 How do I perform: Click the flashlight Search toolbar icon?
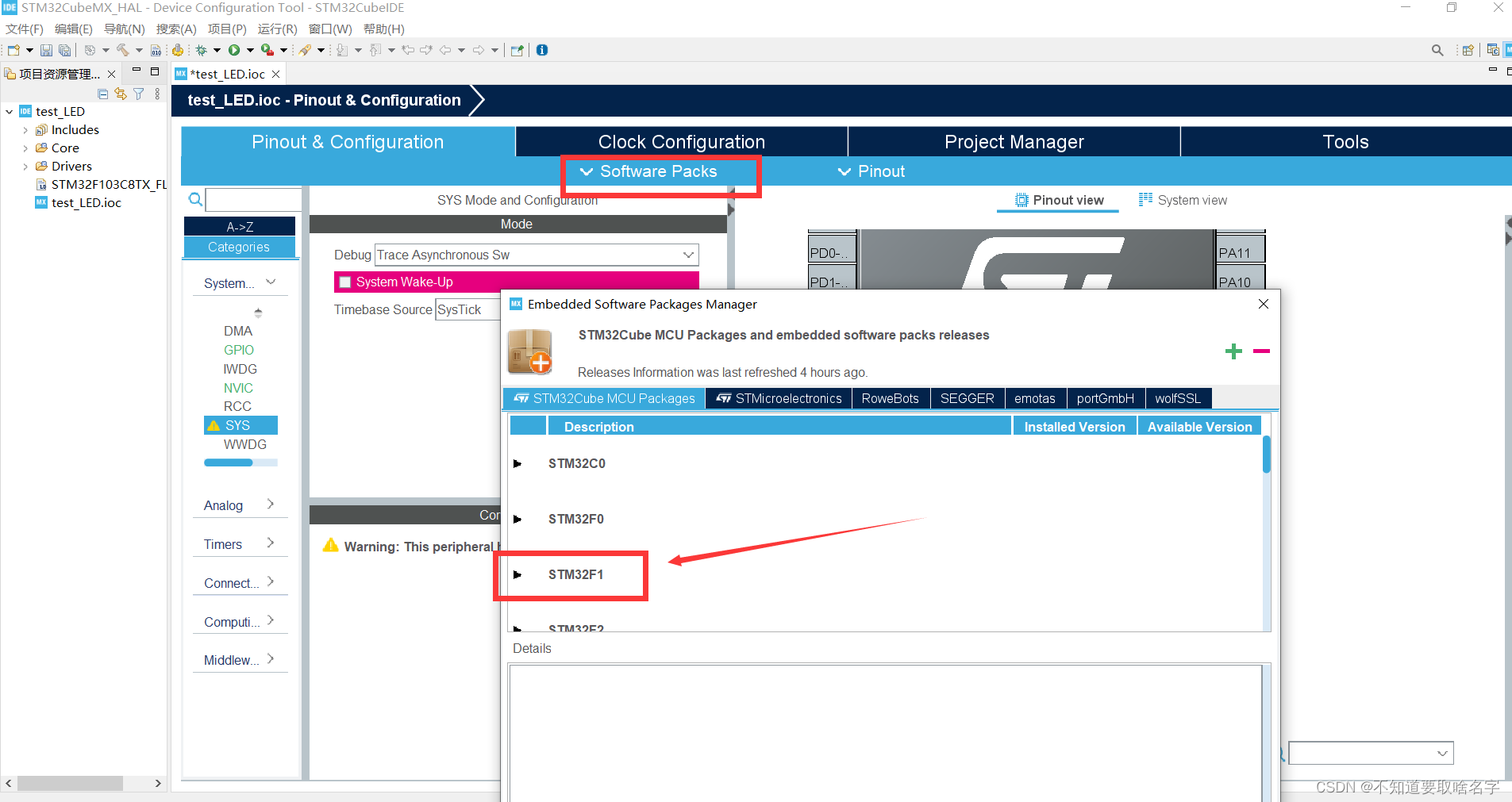click(305, 50)
